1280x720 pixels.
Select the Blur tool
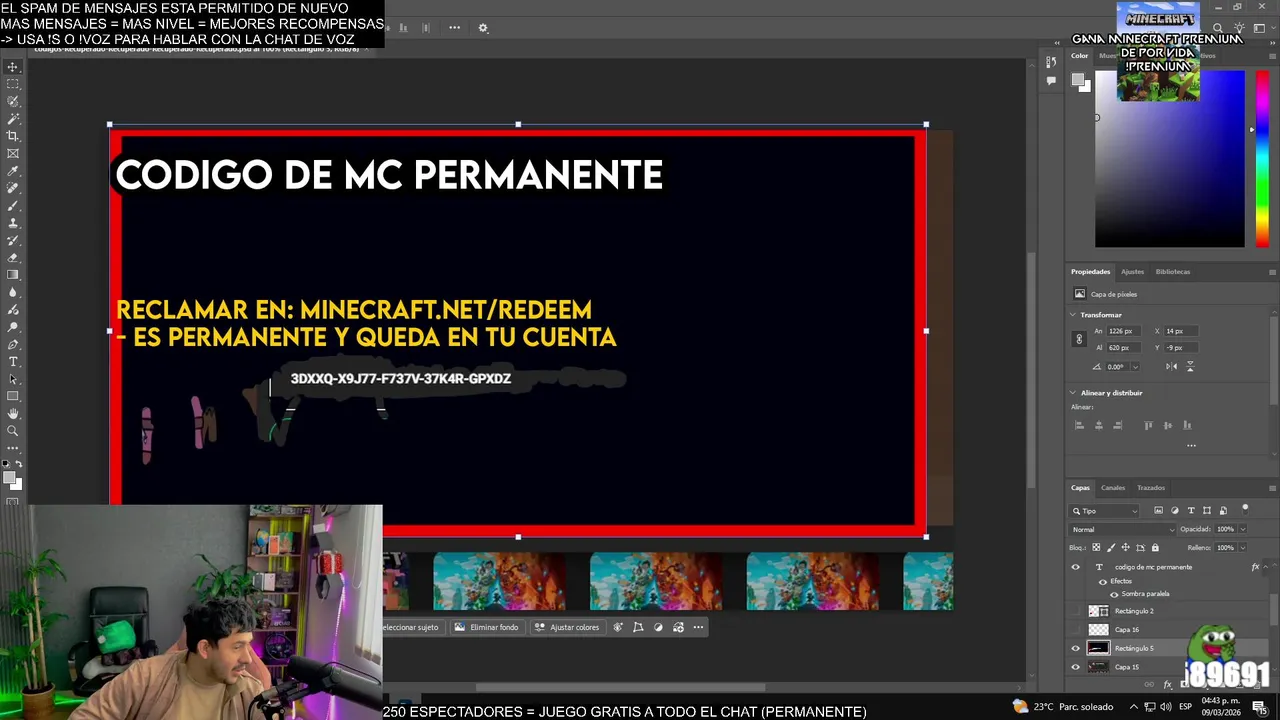(x=13, y=292)
